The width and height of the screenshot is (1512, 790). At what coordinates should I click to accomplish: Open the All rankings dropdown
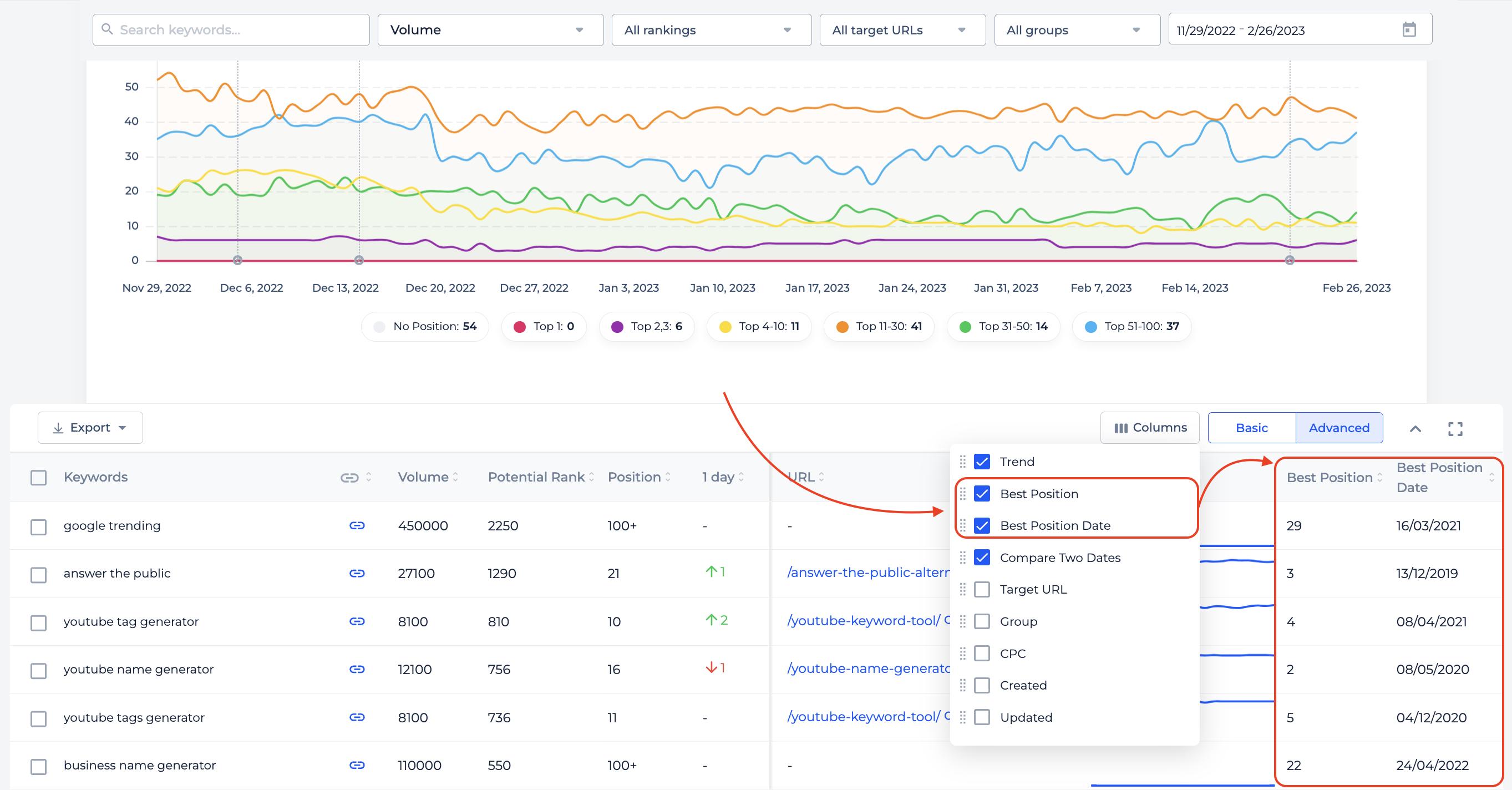pyautogui.click(x=712, y=30)
